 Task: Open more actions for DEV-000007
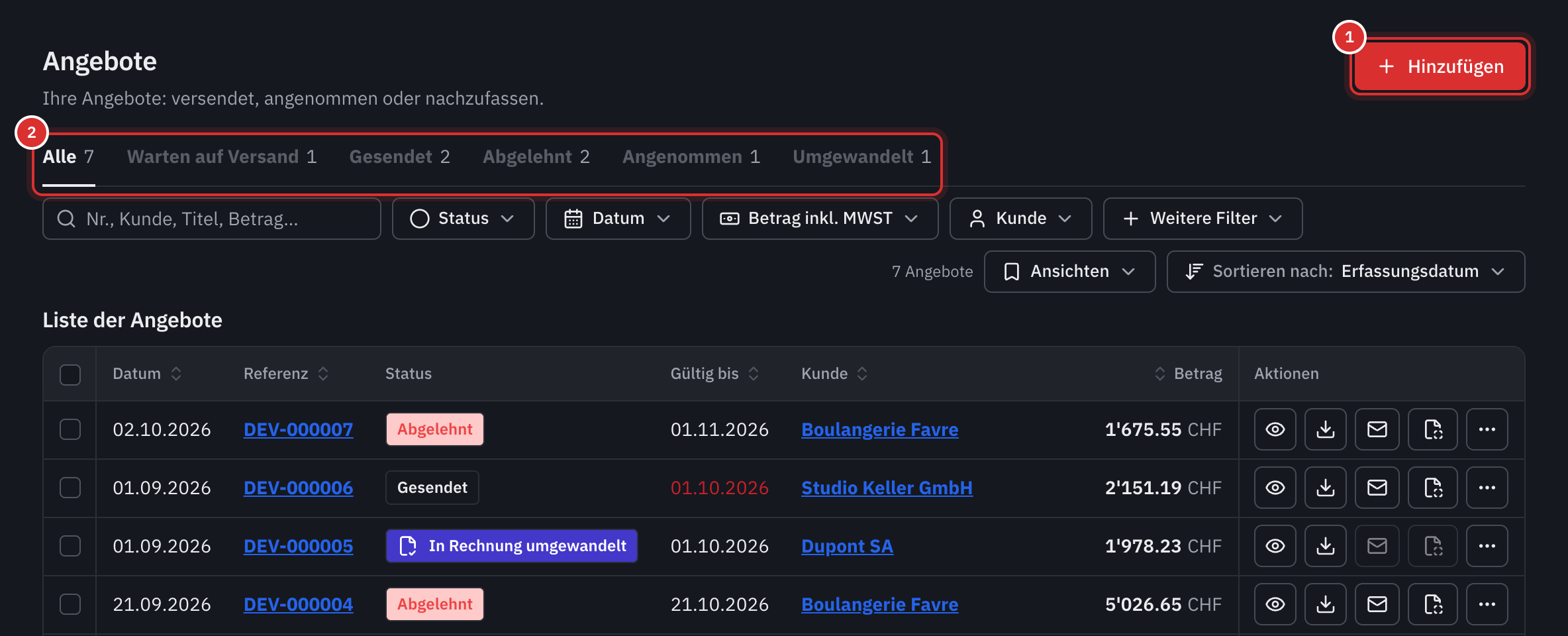(x=1487, y=429)
